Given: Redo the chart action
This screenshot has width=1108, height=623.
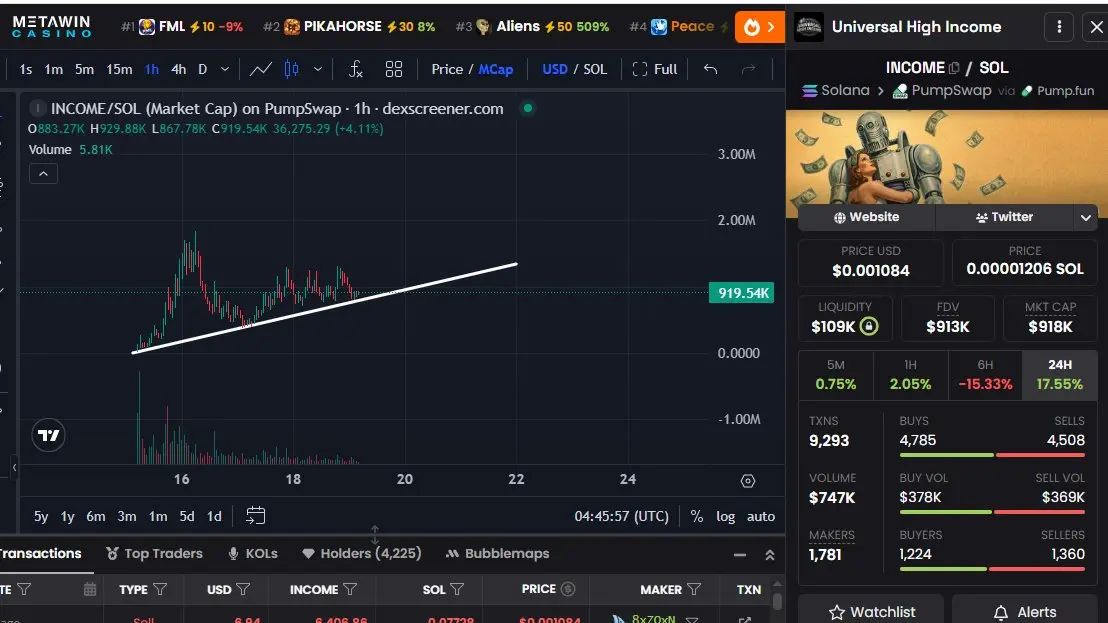Looking at the screenshot, I should [748, 69].
